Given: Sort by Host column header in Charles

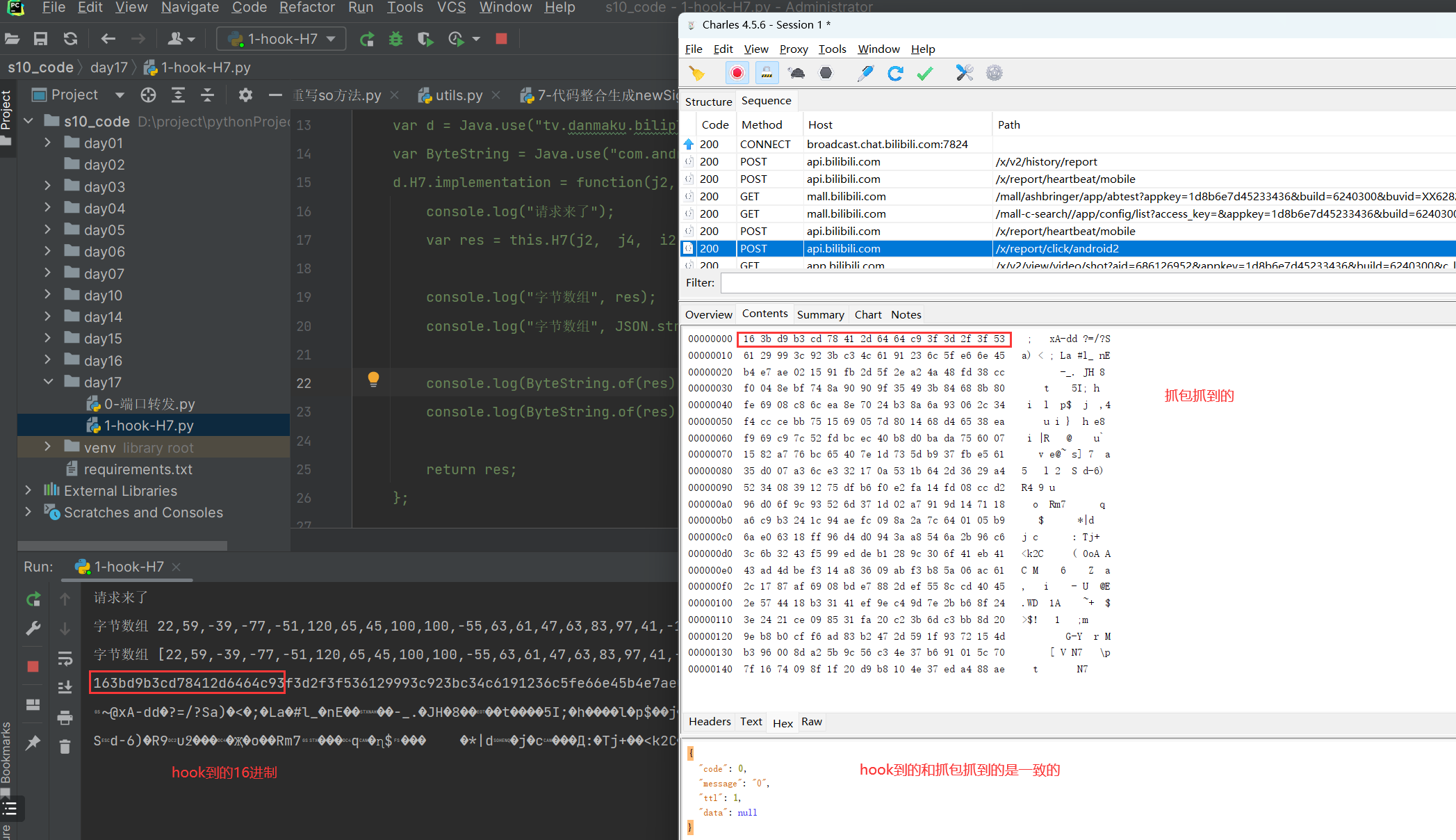Looking at the screenshot, I should point(897,124).
